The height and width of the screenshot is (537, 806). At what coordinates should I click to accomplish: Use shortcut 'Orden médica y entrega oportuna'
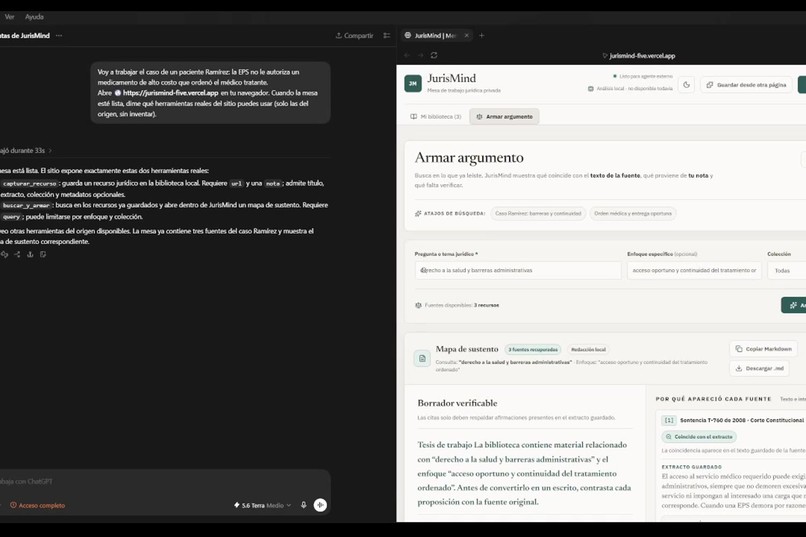pos(633,213)
